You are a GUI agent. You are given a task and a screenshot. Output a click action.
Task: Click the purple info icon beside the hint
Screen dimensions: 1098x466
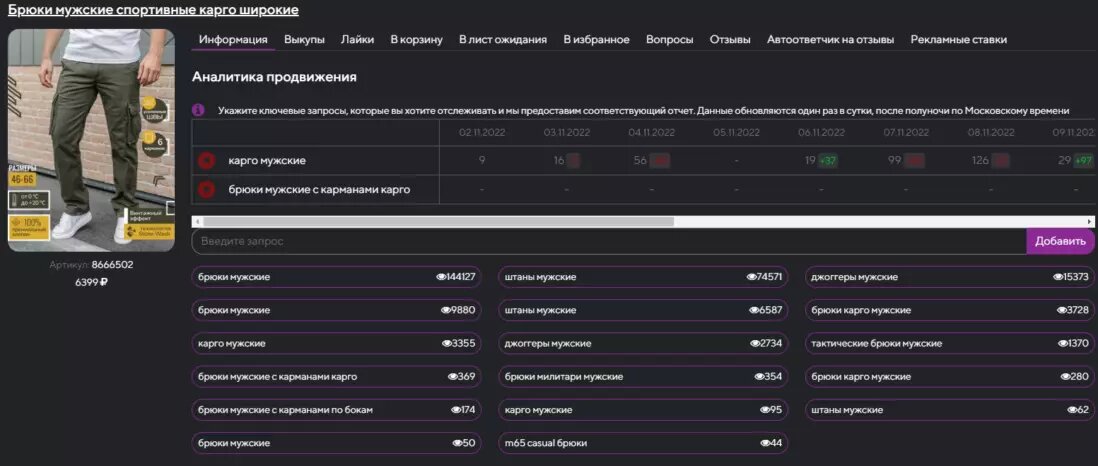tap(199, 110)
